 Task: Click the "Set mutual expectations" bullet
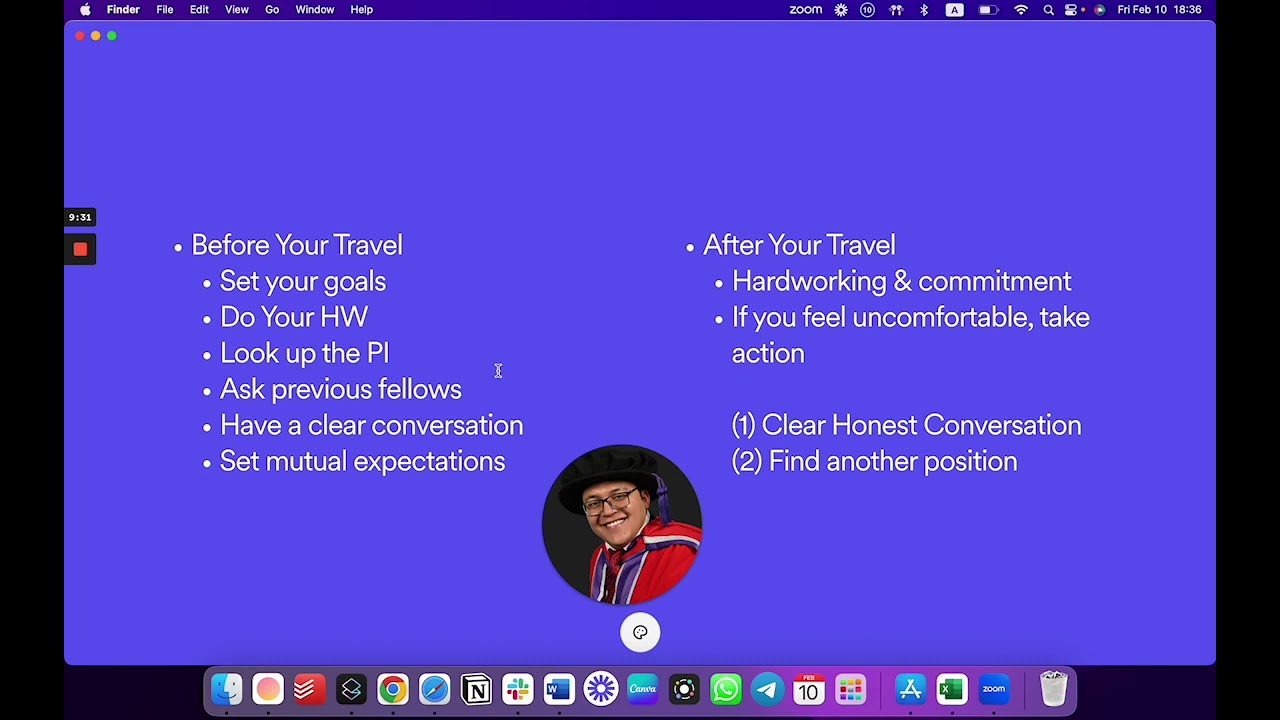pos(362,461)
